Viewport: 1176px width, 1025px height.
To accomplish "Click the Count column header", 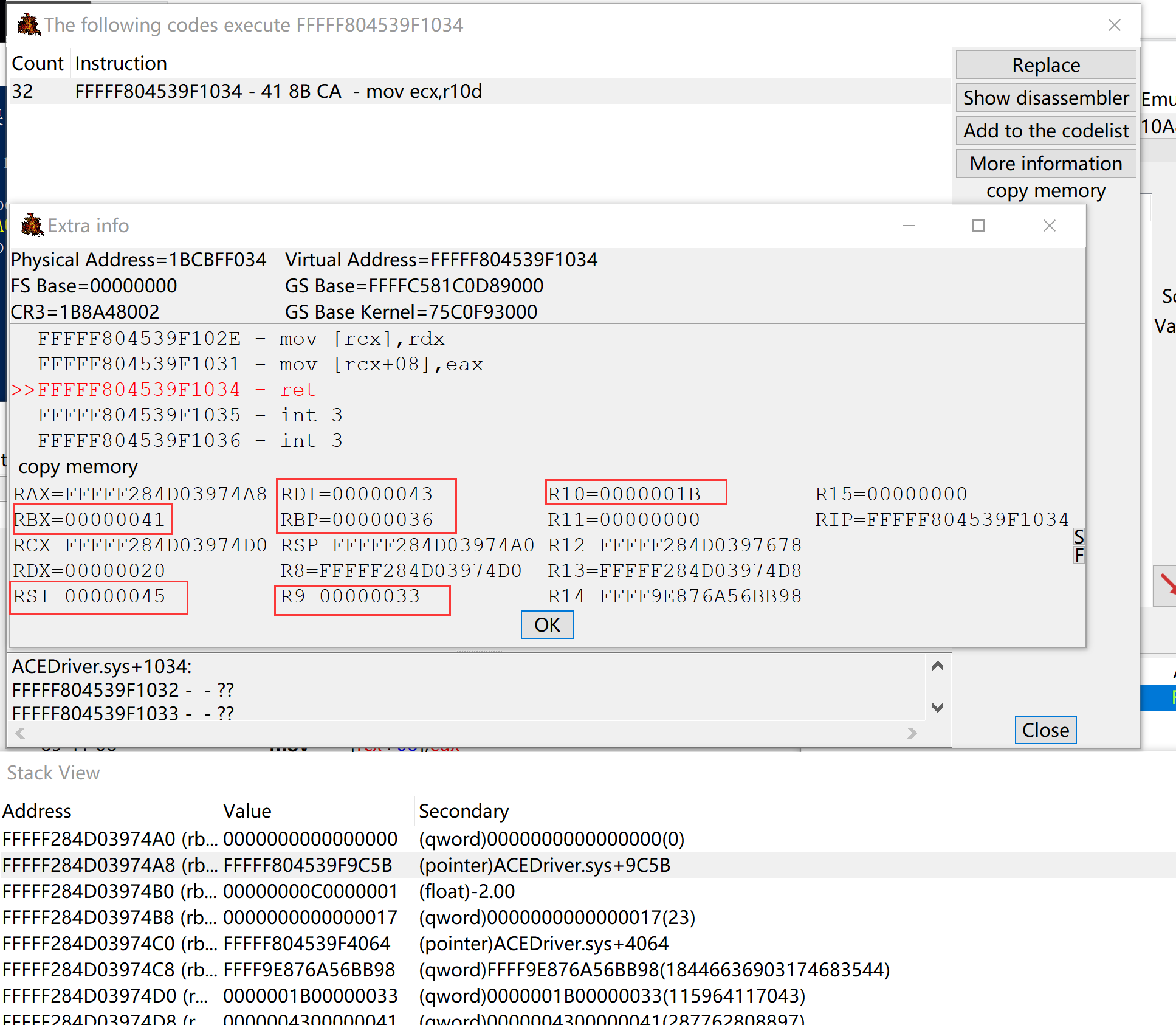I will [x=38, y=63].
